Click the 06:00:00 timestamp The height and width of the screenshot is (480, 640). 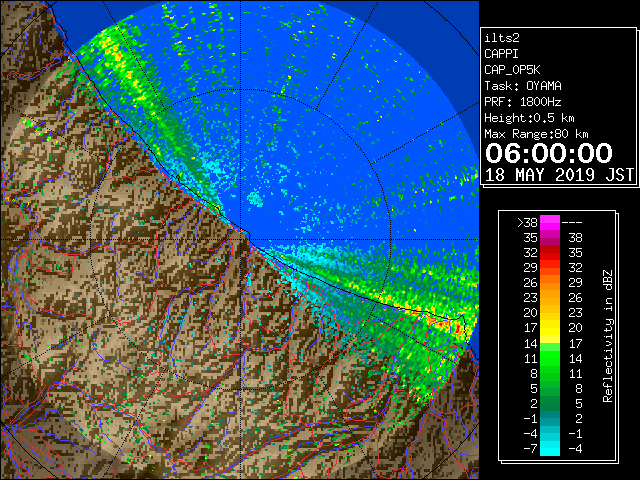tap(549, 153)
